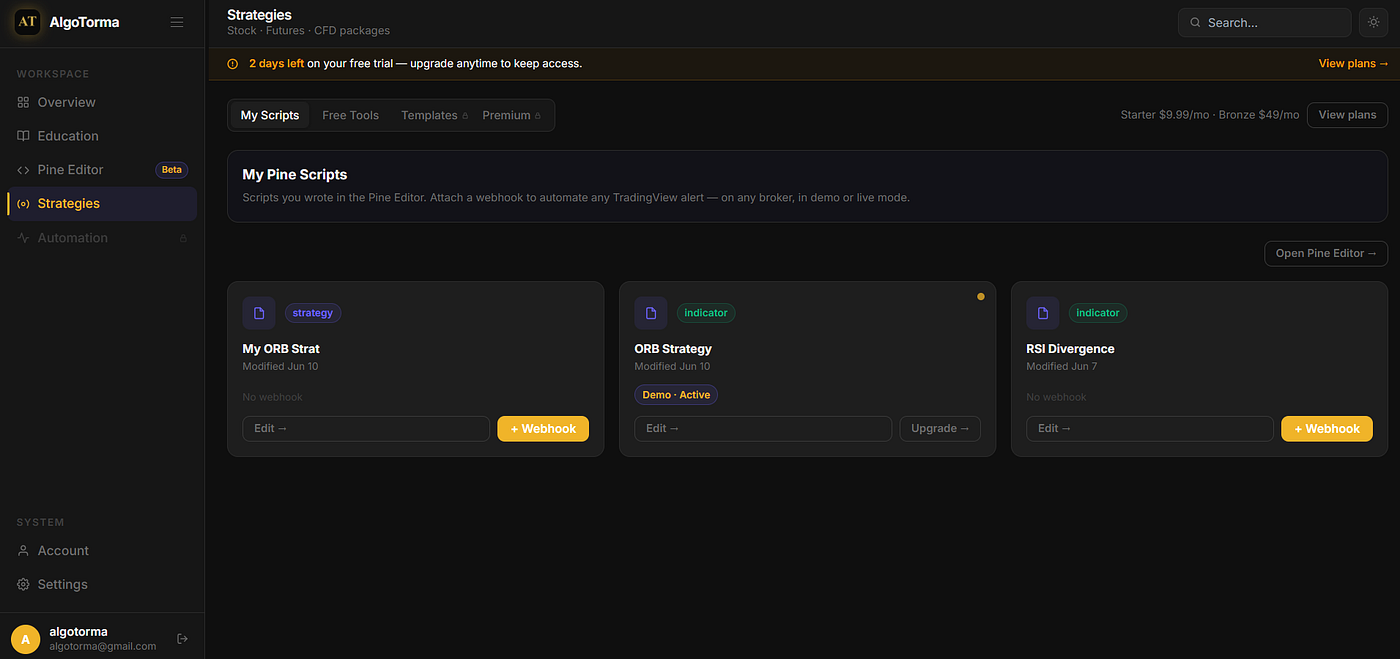Screen dimensions: 1400x659
Task: Open Account page in sidebar
Action: (102, 551)
